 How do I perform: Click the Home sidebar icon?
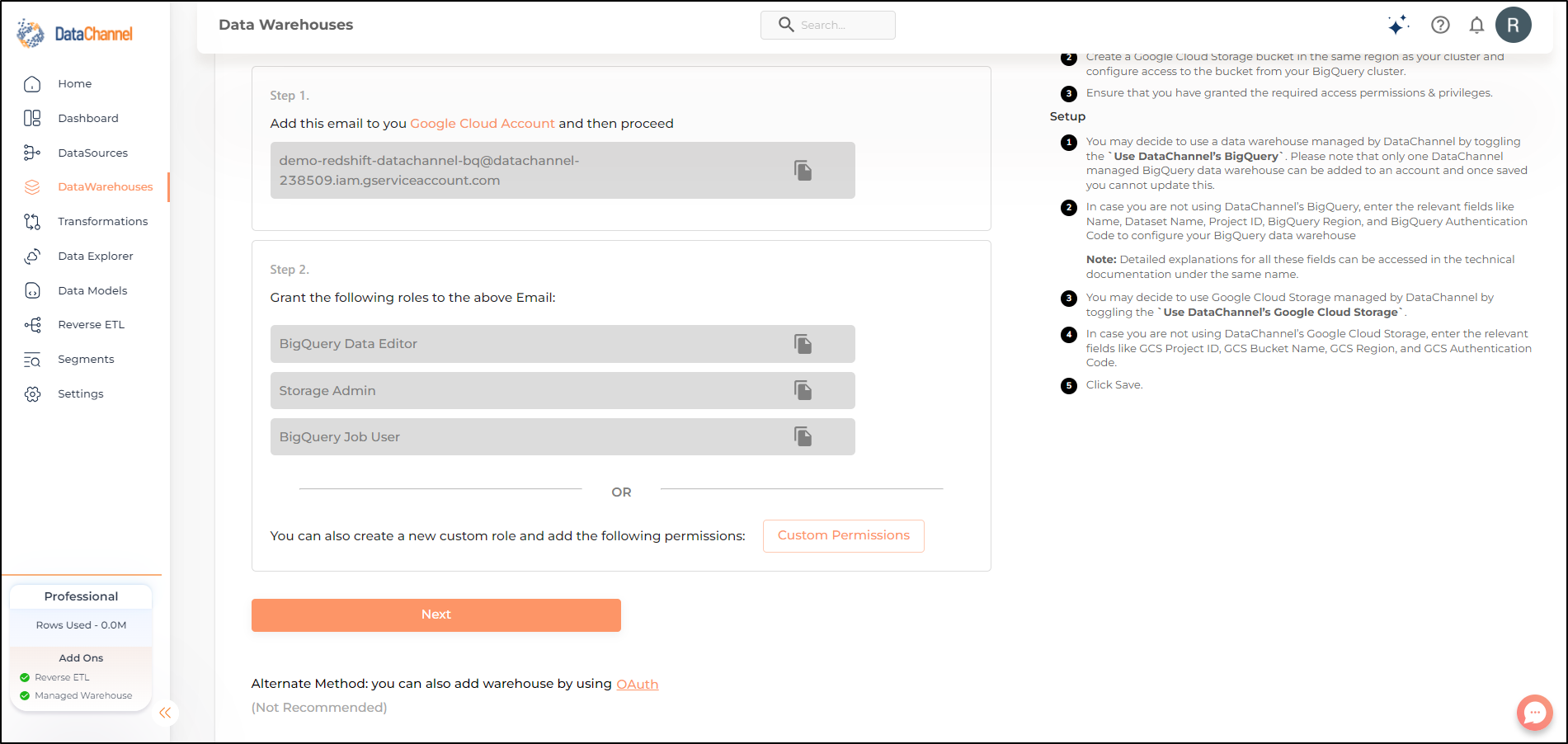pyautogui.click(x=32, y=84)
